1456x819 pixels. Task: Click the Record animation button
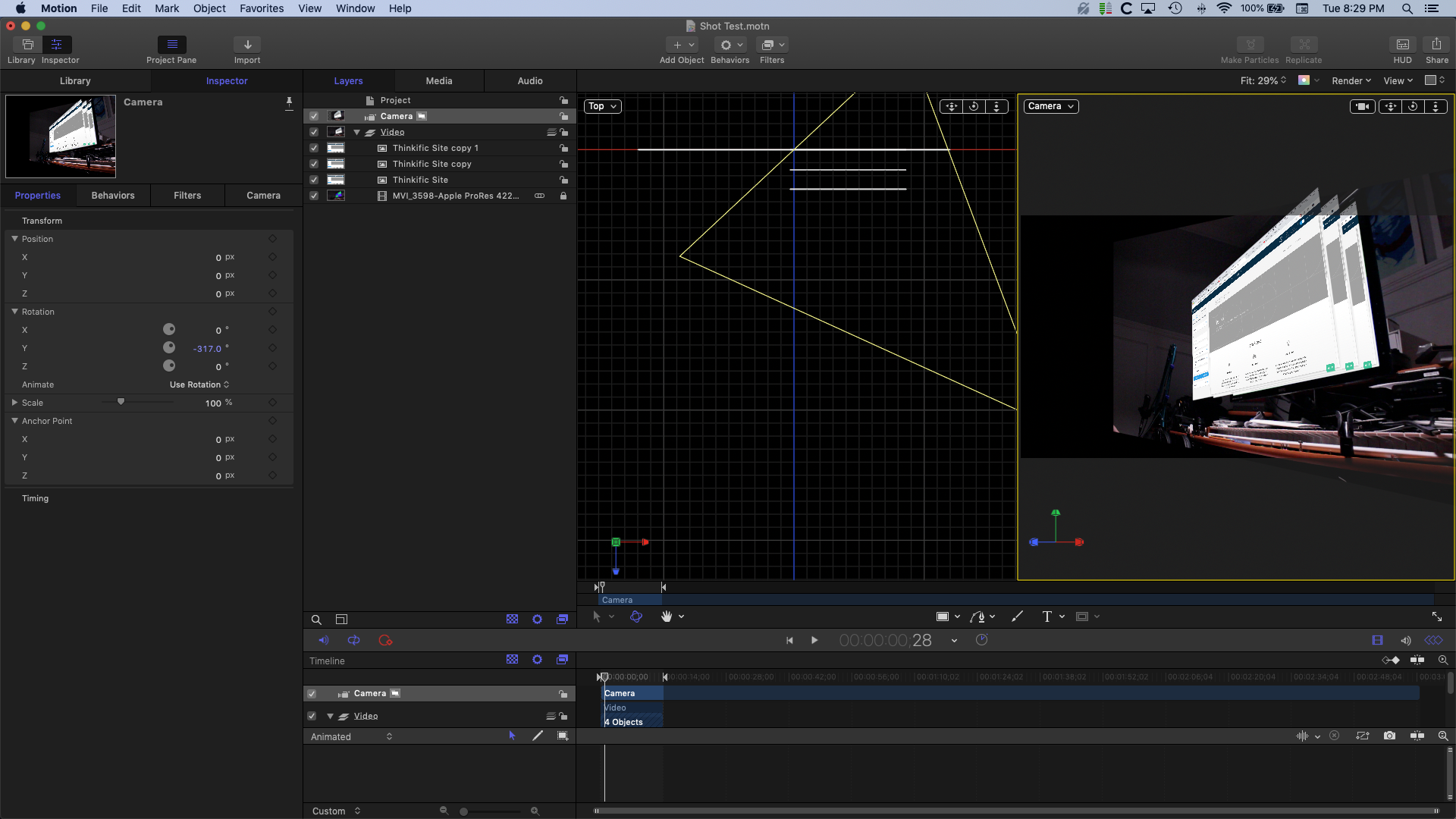click(385, 641)
